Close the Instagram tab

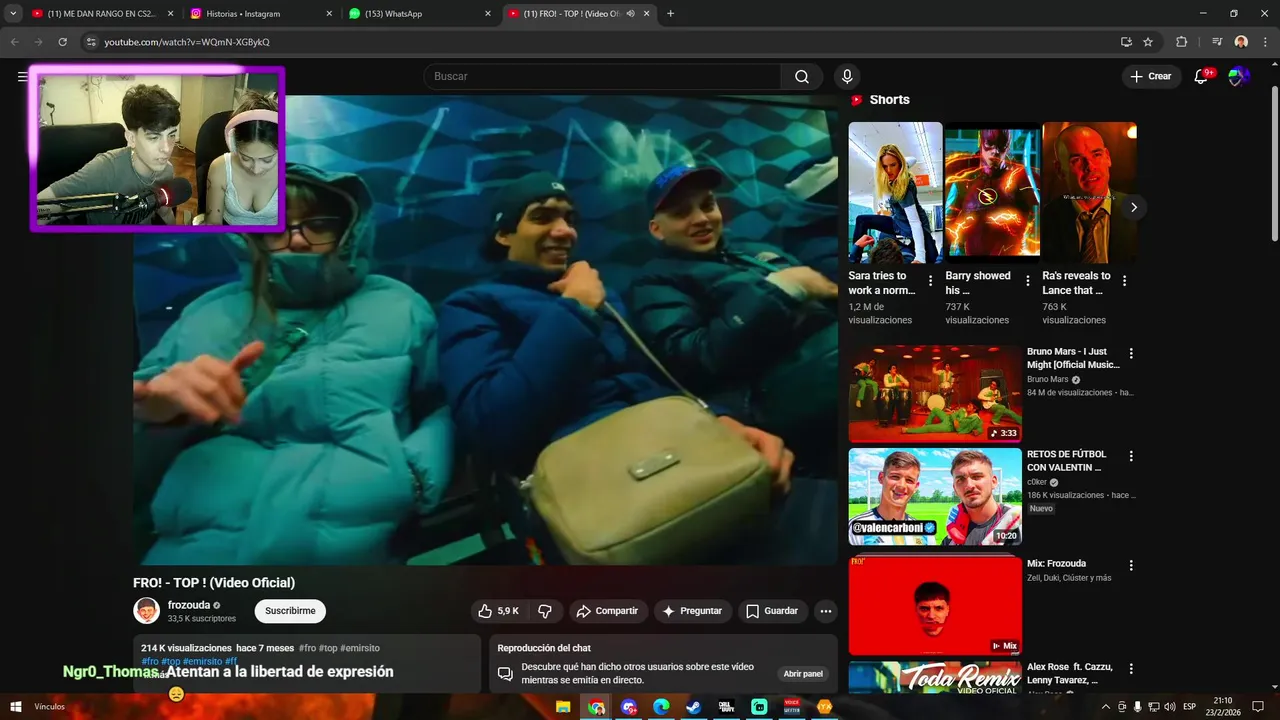click(329, 14)
